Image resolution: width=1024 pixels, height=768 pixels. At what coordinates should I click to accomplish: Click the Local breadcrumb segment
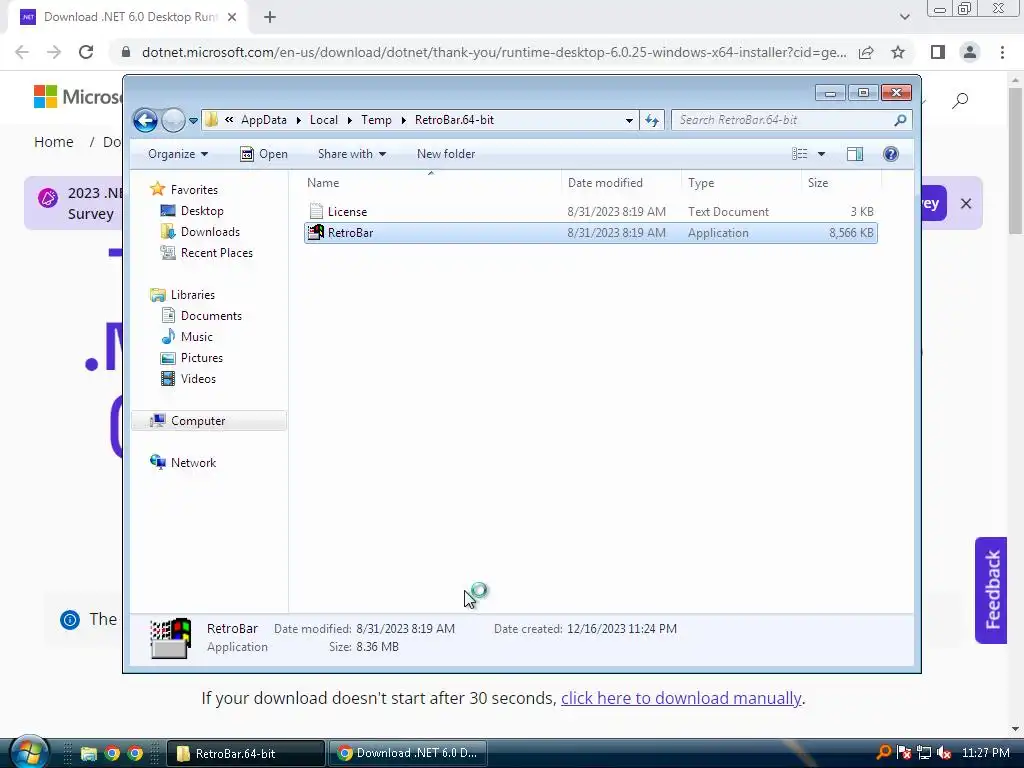click(x=324, y=120)
